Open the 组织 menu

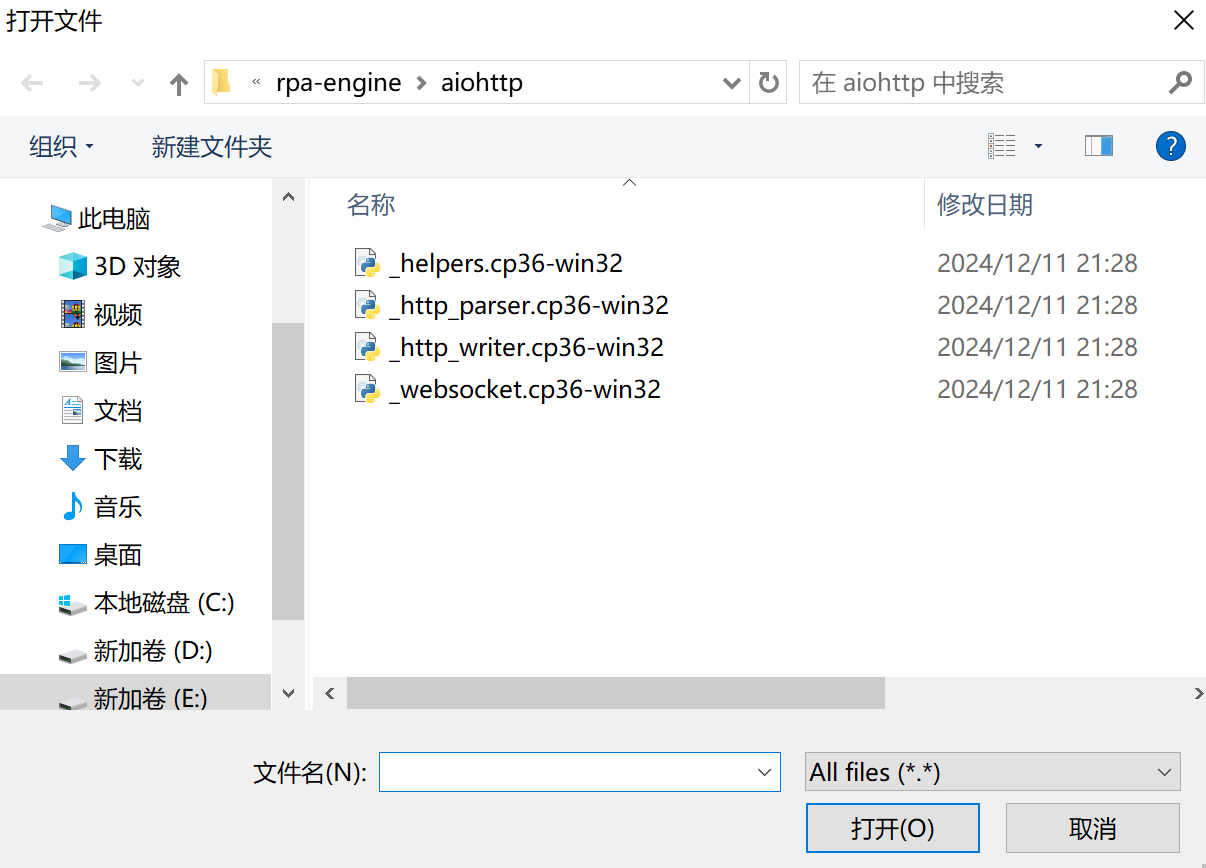(x=61, y=147)
